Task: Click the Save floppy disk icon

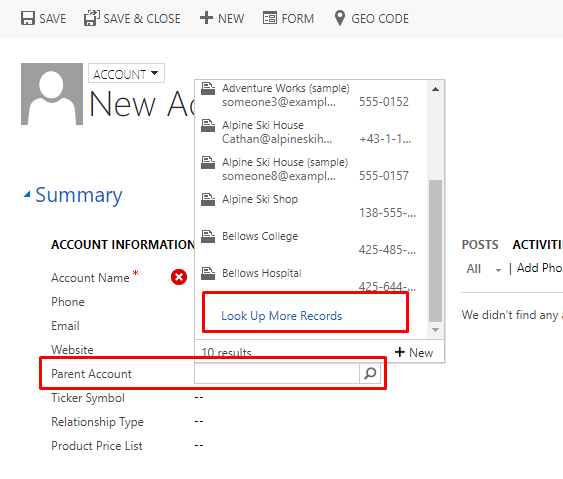Action: pos(28,18)
